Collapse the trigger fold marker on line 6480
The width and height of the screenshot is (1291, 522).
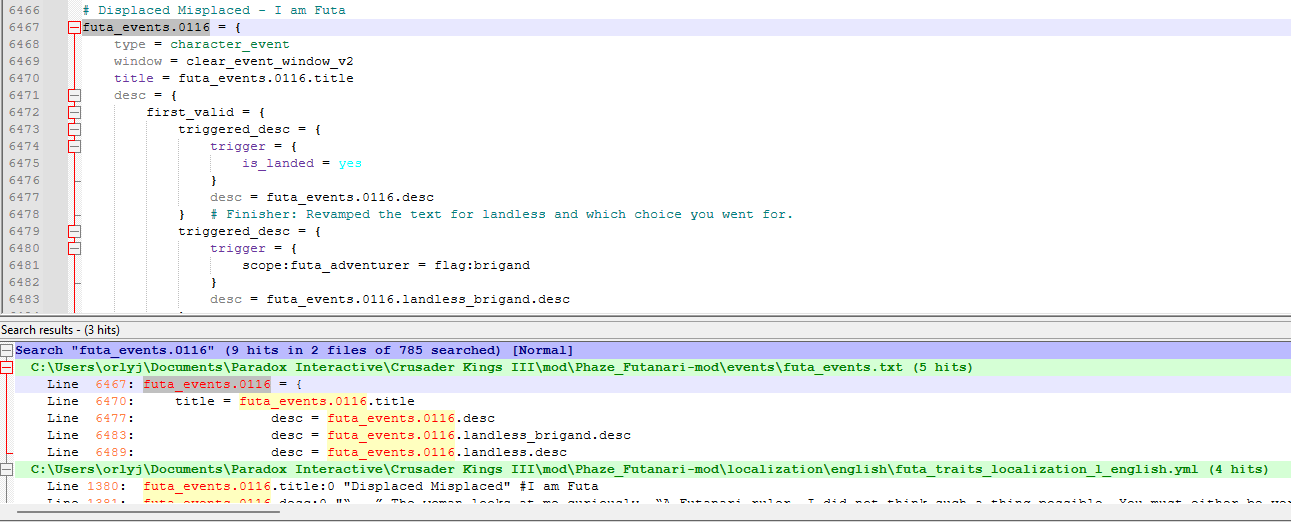pos(74,248)
